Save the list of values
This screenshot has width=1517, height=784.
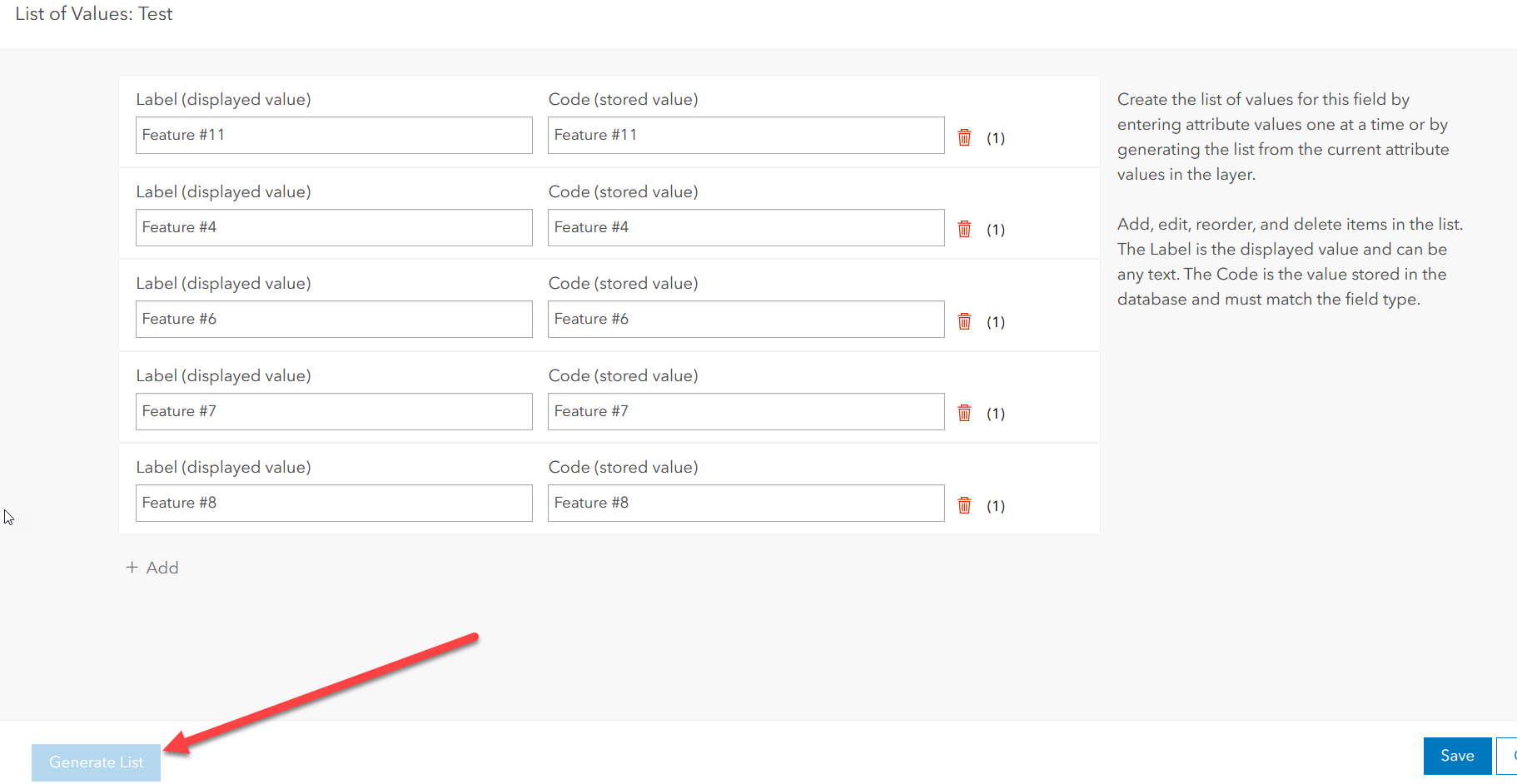pos(1456,756)
